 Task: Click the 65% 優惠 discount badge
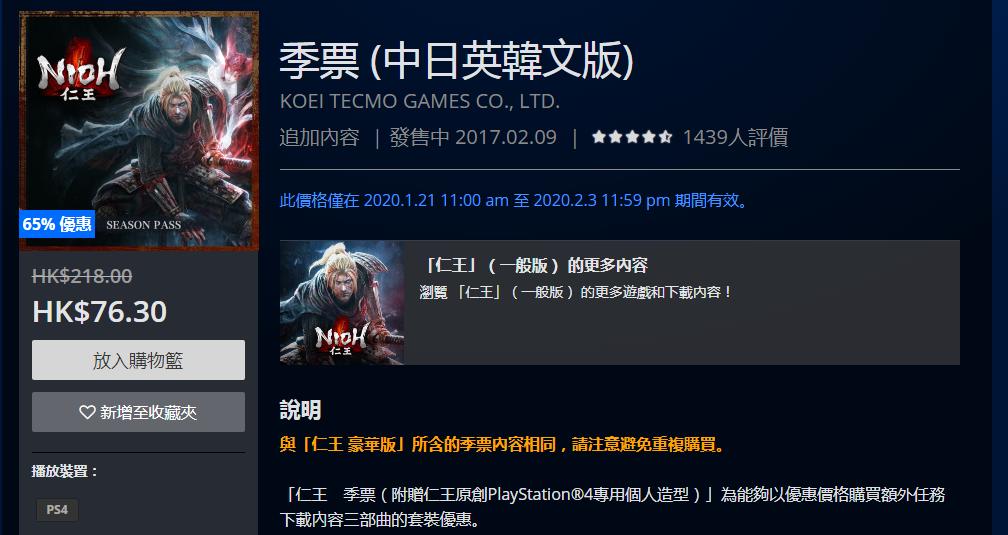coord(57,224)
